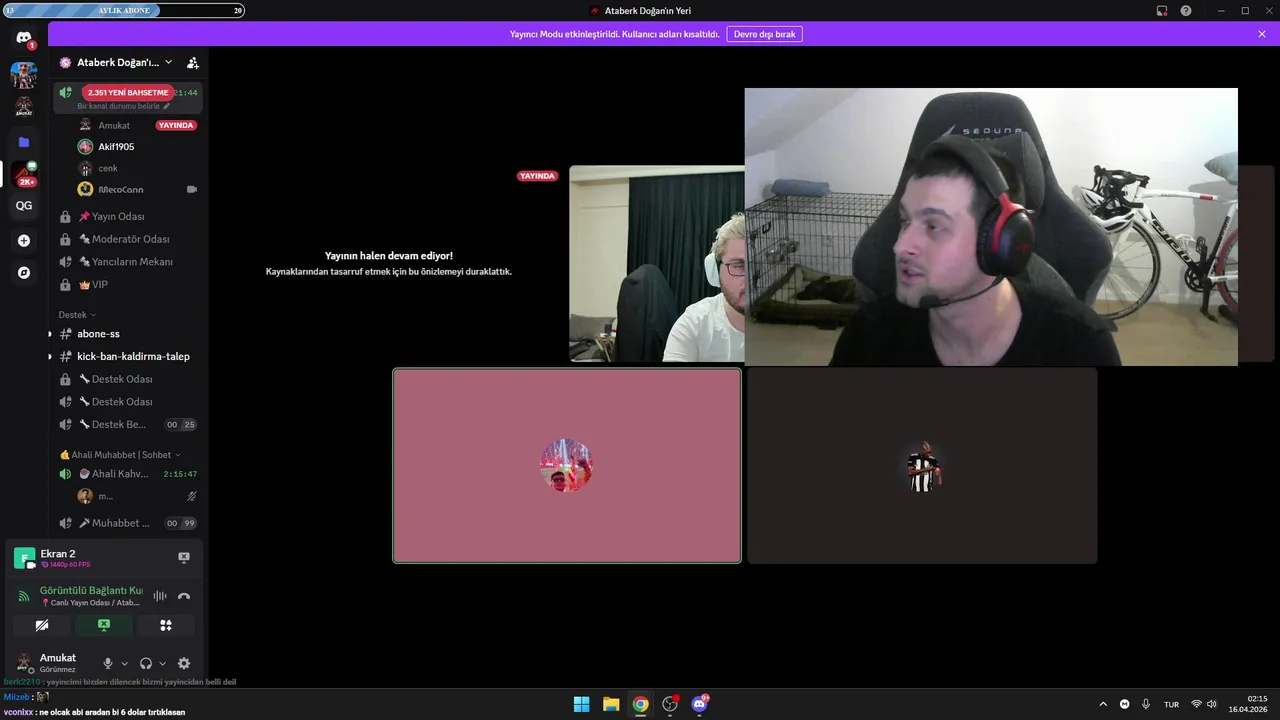
Task: Click muted icon beside user m...
Action: click(x=192, y=496)
